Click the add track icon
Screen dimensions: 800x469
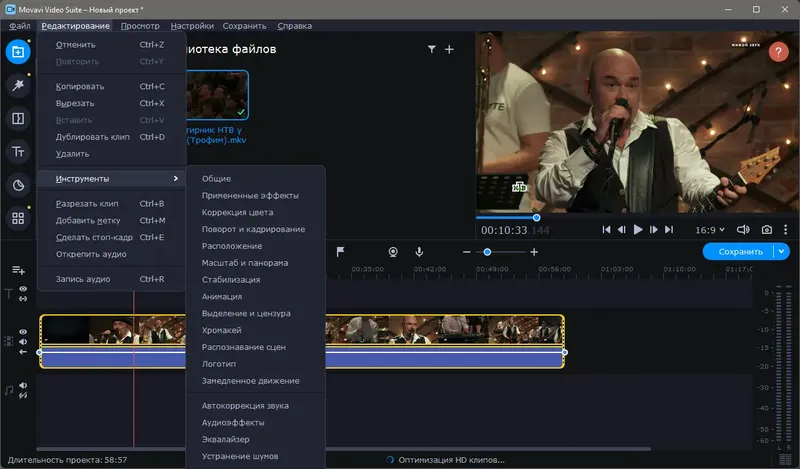tap(18, 270)
